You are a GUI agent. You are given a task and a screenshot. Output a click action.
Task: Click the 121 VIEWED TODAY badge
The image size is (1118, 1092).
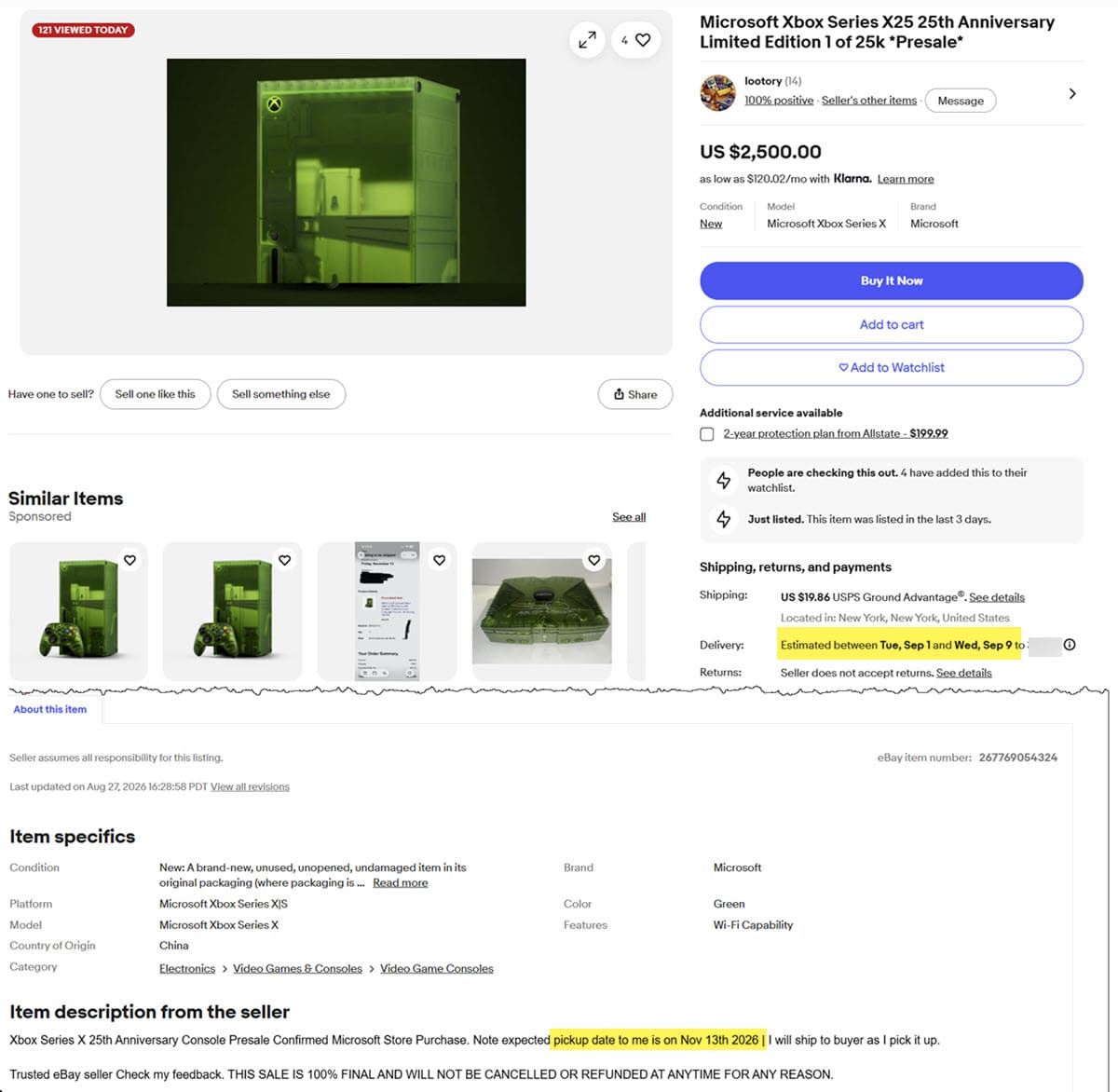pos(84,30)
